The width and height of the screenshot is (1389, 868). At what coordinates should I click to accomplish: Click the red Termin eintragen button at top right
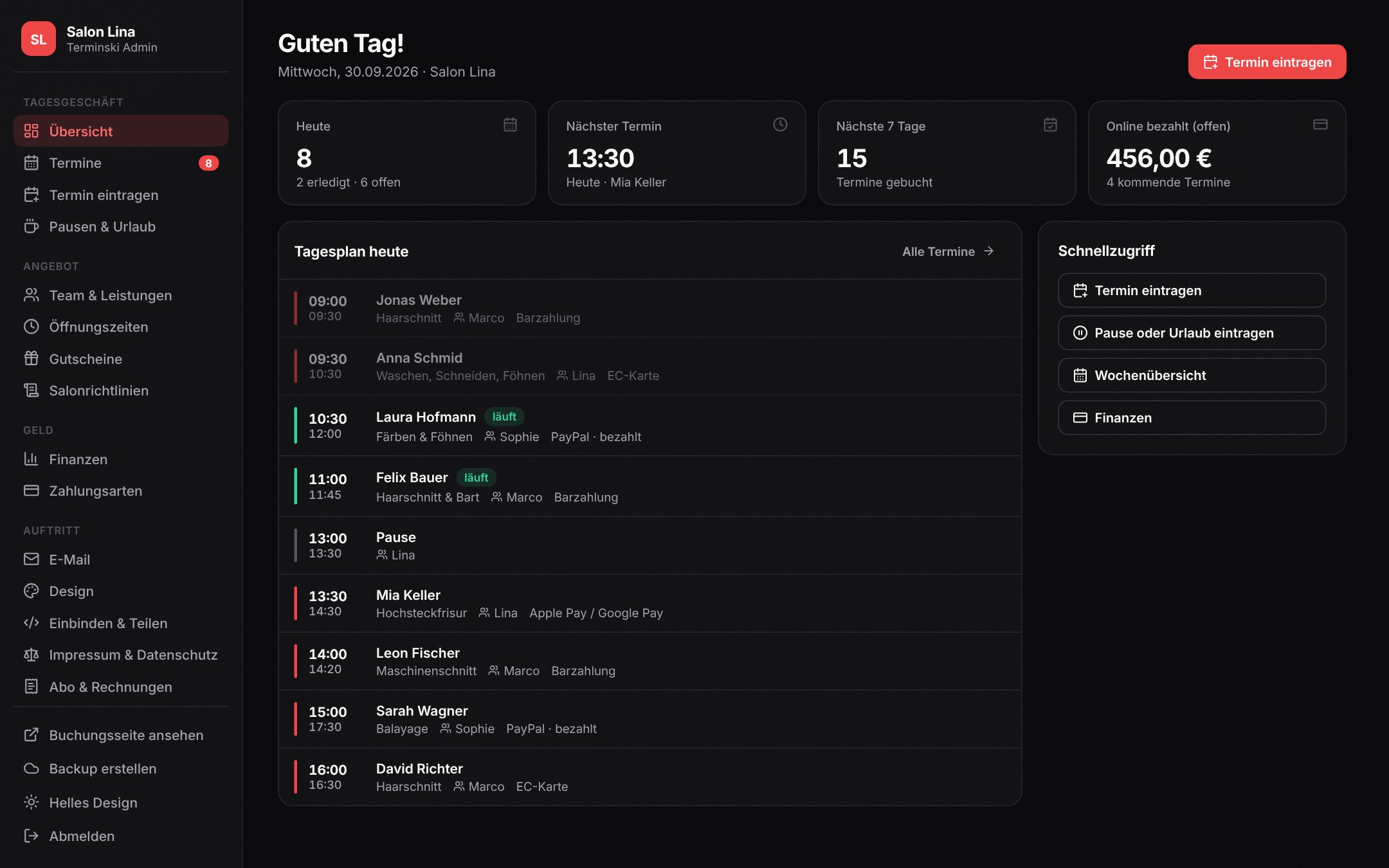1267,62
